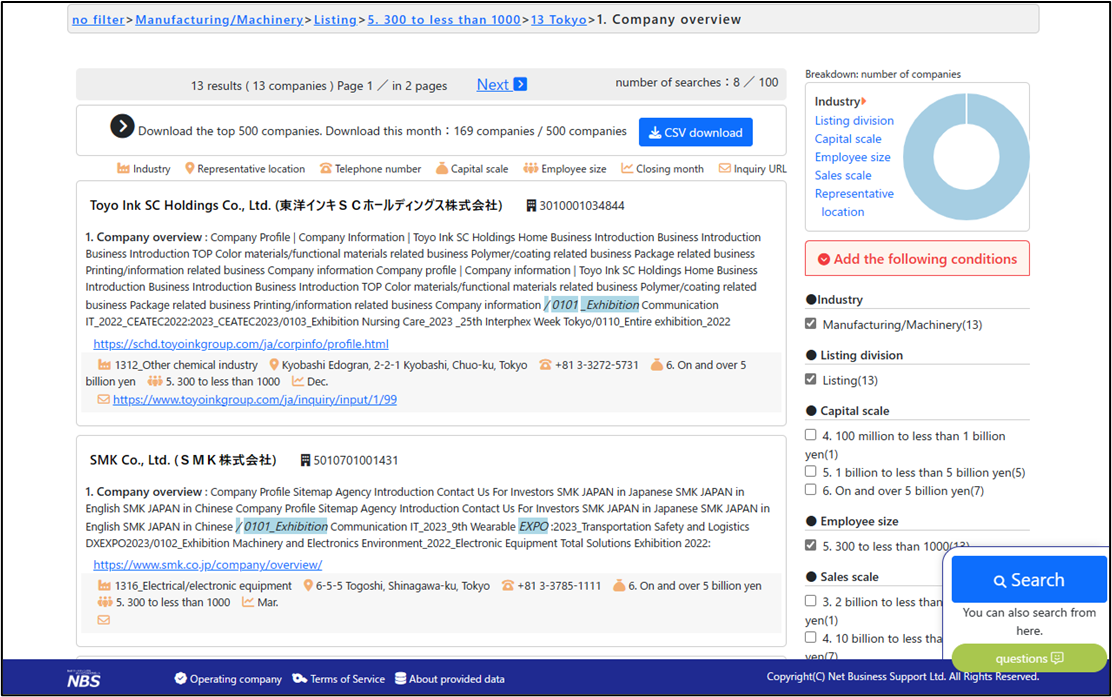Click phone icon beside +81 3-3272-5731
Image resolution: width=1112 pixels, height=697 pixels.
coord(545,364)
